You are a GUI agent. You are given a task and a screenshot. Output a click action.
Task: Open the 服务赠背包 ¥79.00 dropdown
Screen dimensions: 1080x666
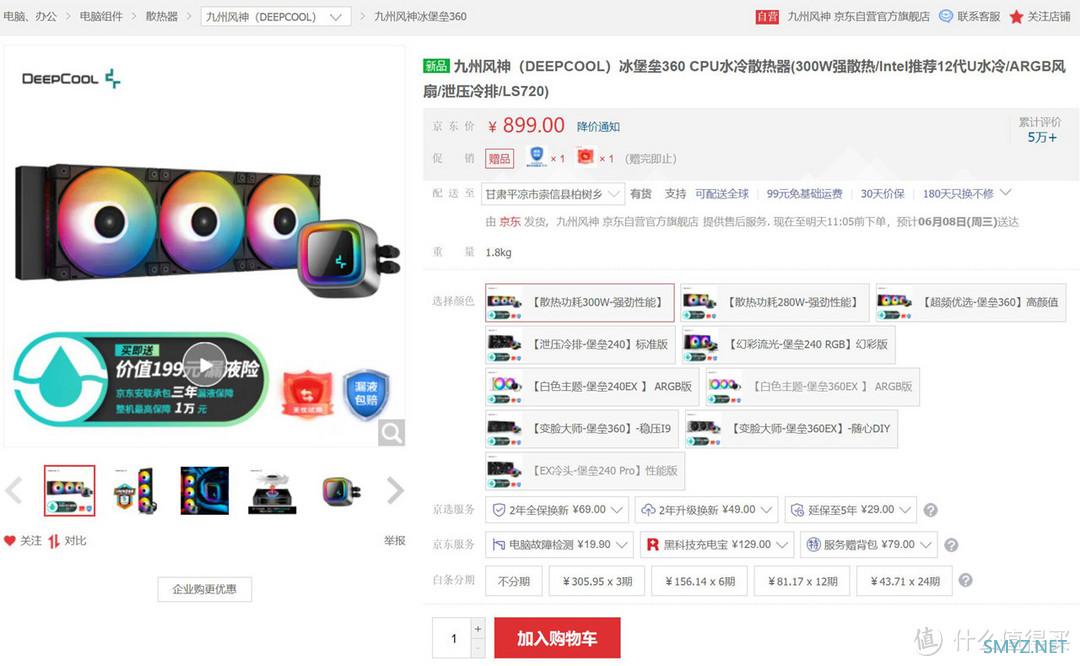pyautogui.click(x=869, y=545)
